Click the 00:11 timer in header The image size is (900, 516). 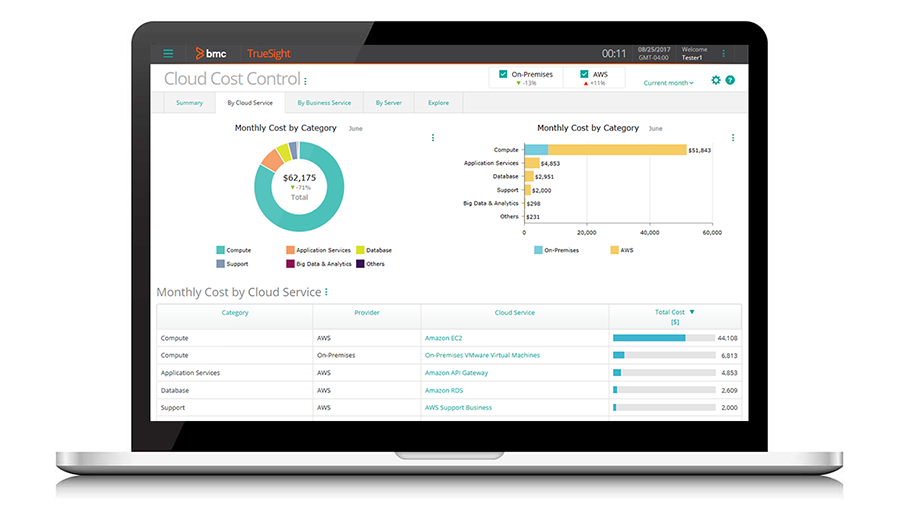click(x=614, y=53)
